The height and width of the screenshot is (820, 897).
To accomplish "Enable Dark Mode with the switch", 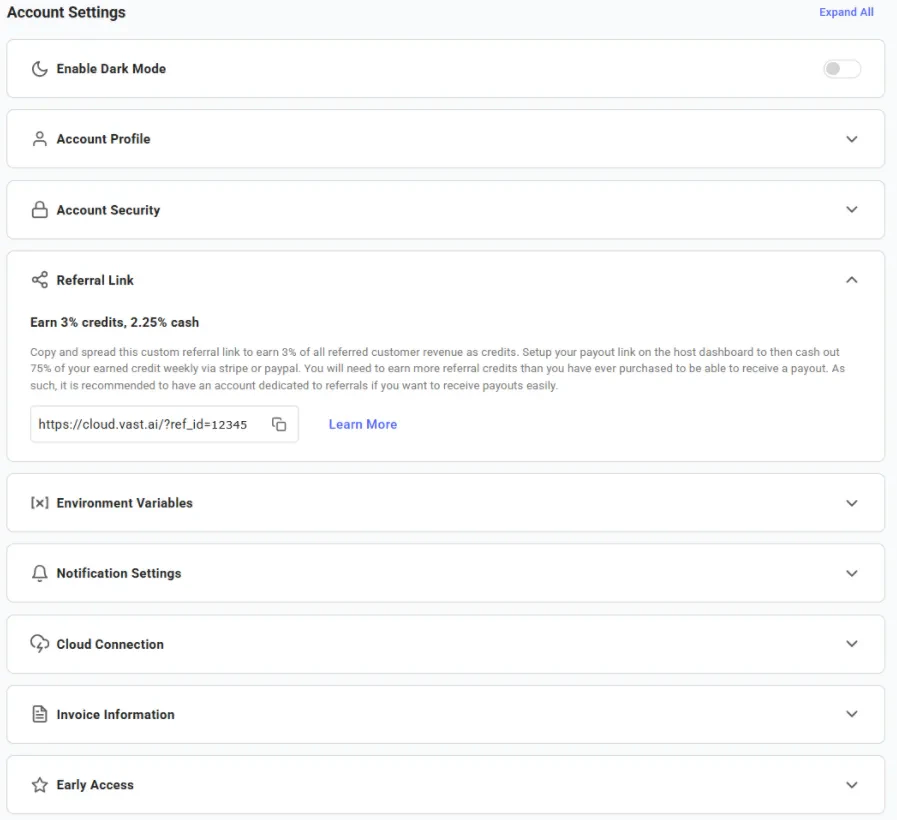I will tap(841, 68).
